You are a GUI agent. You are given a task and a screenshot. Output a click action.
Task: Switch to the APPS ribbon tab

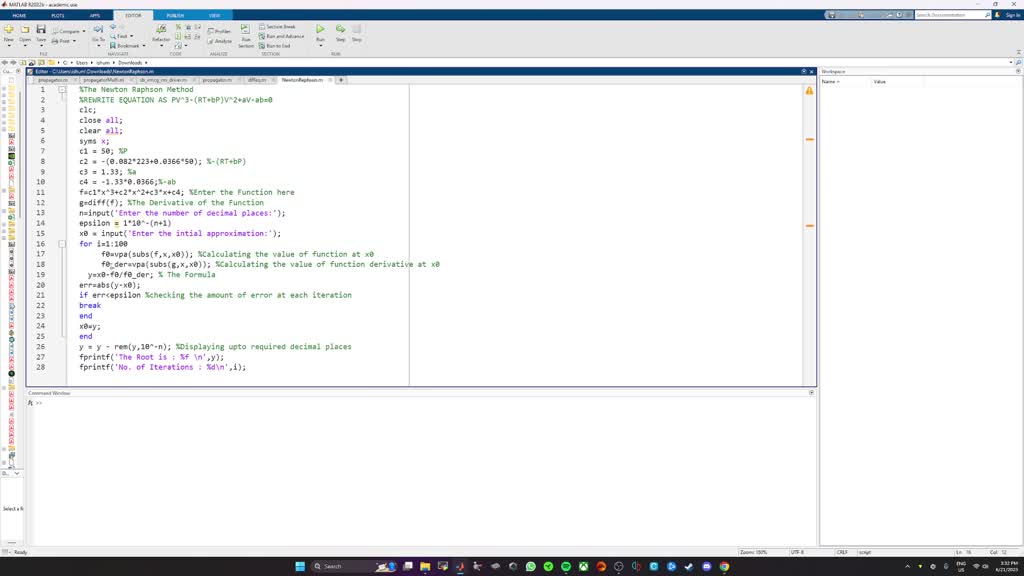(x=95, y=15)
